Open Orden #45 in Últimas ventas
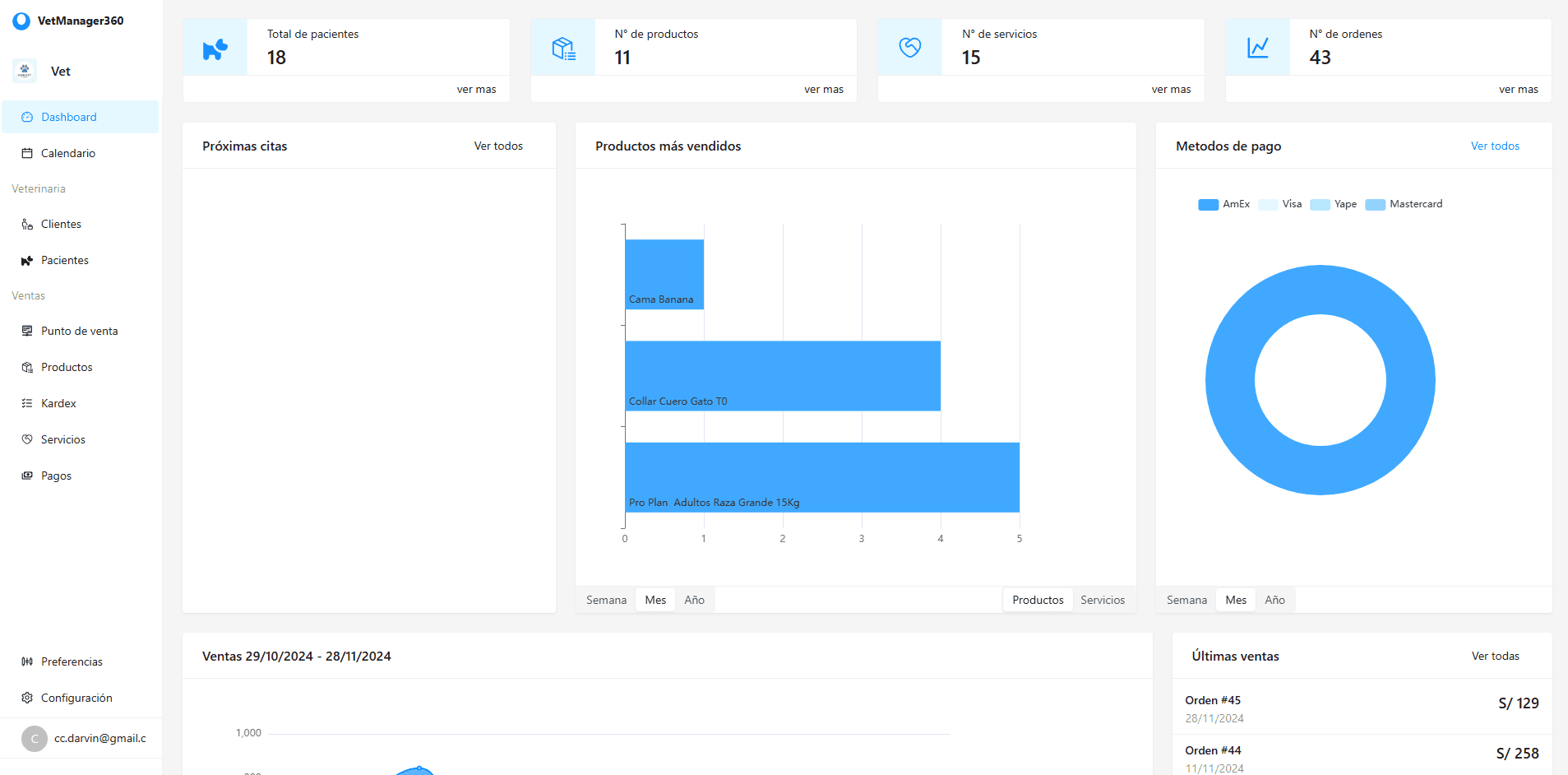Screen dimensions: 1568x775 (x=1362, y=708)
